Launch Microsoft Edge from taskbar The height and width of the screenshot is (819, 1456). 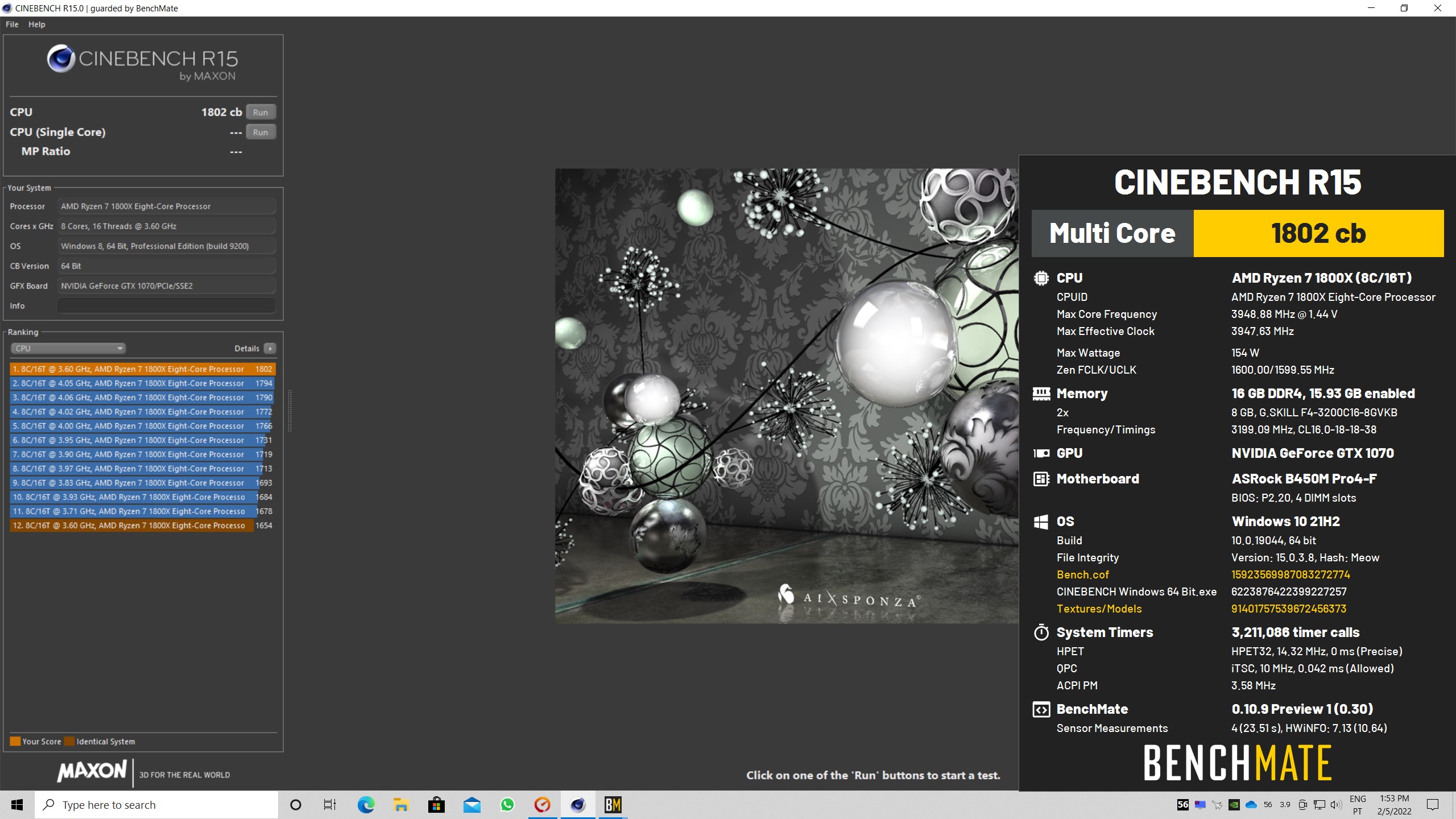pos(366,805)
